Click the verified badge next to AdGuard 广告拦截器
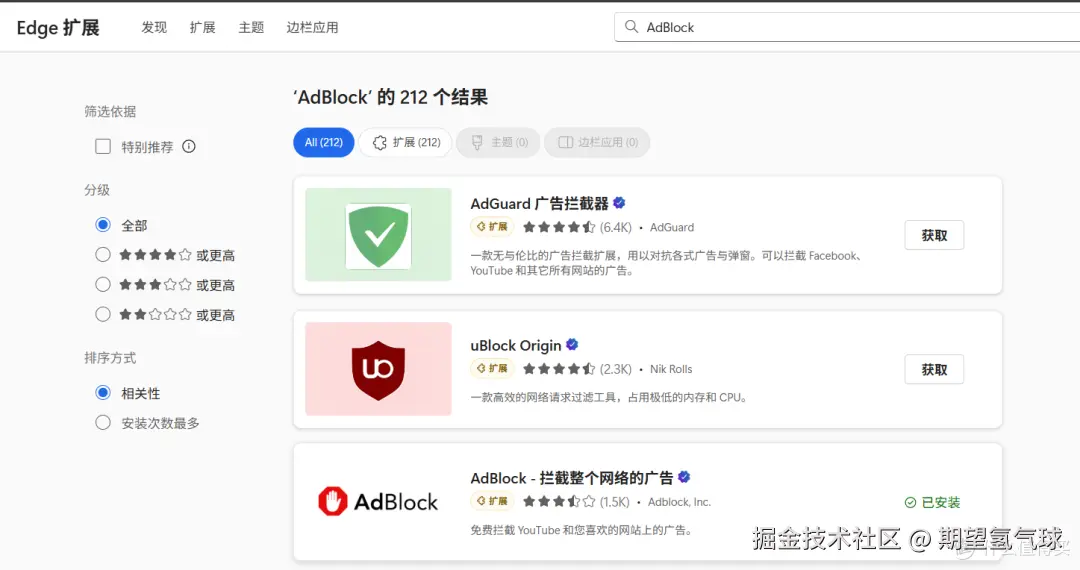Viewport: 1080px width, 570px height. (x=619, y=203)
